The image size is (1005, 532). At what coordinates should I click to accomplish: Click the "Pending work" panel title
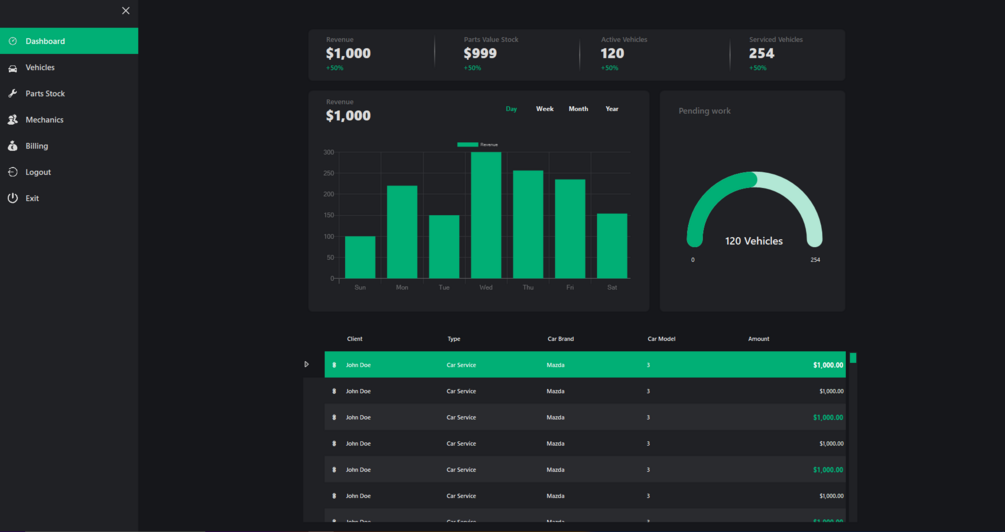[x=704, y=111]
